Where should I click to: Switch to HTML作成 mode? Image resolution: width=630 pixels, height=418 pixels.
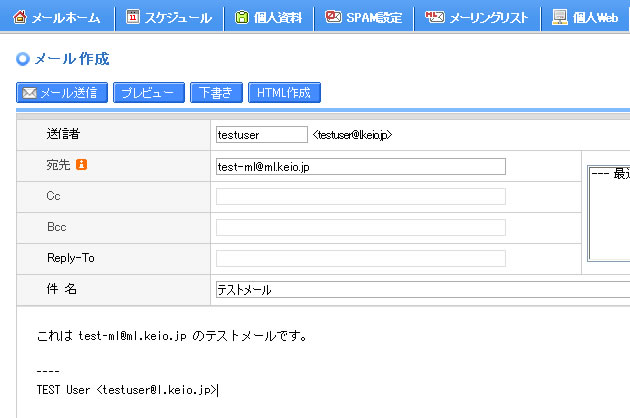284,93
